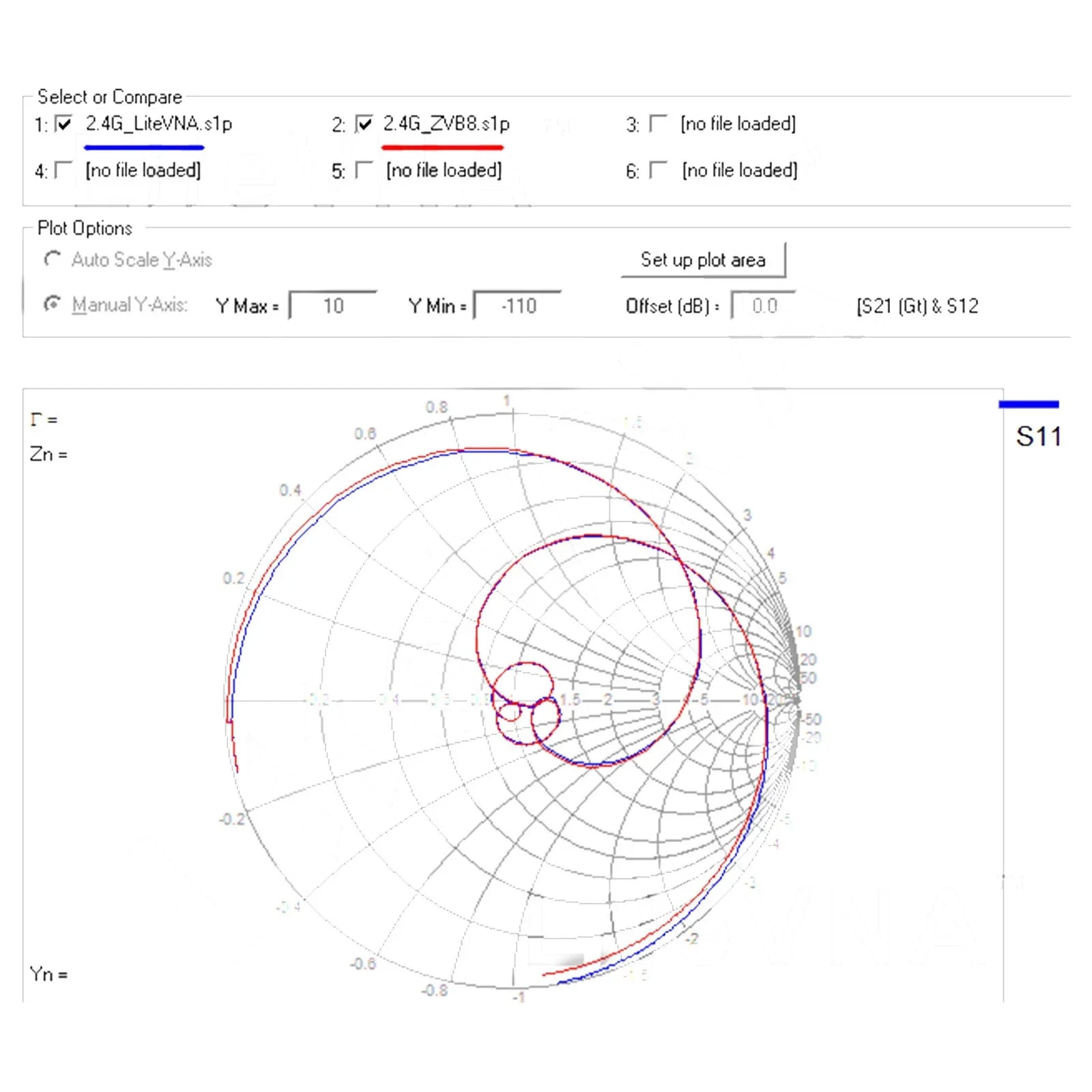Check the file slot 5 checkbox

point(364,170)
